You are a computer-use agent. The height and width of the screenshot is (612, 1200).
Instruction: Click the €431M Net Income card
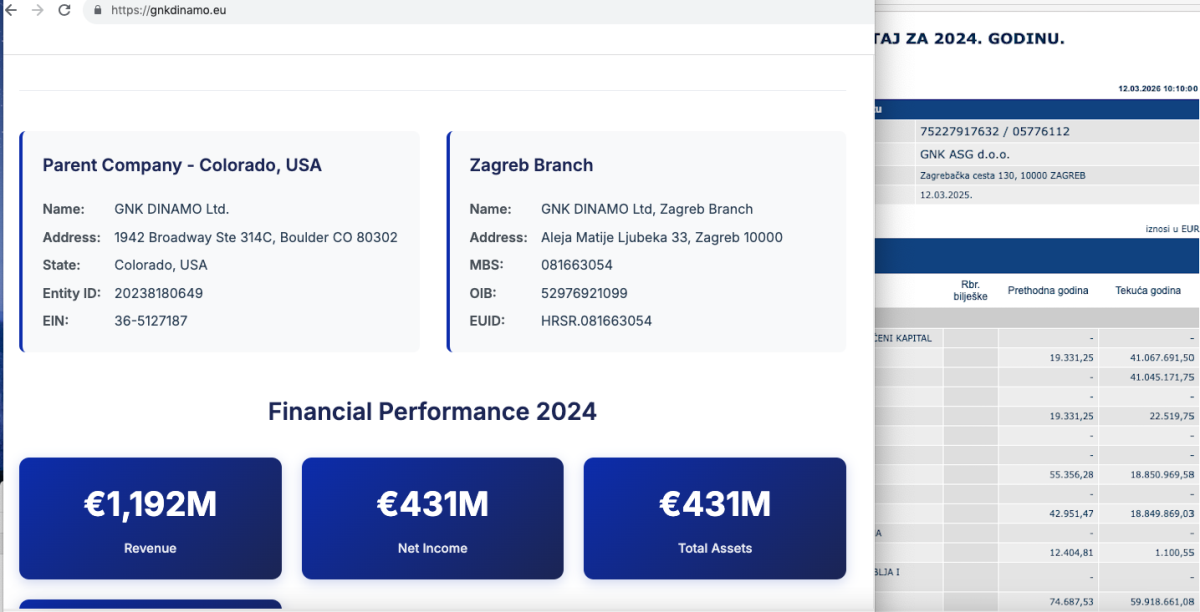(x=432, y=518)
